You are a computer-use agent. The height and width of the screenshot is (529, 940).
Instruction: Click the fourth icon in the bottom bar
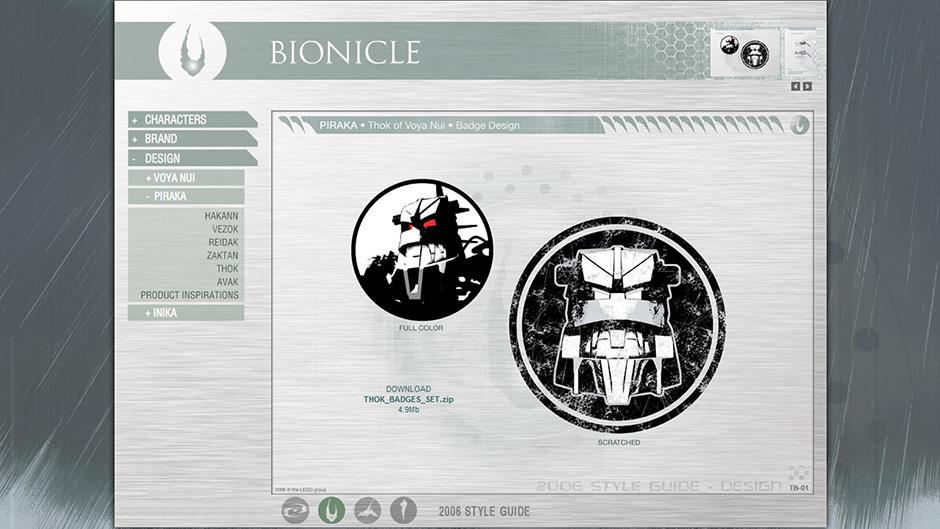(x=403, y=511)
